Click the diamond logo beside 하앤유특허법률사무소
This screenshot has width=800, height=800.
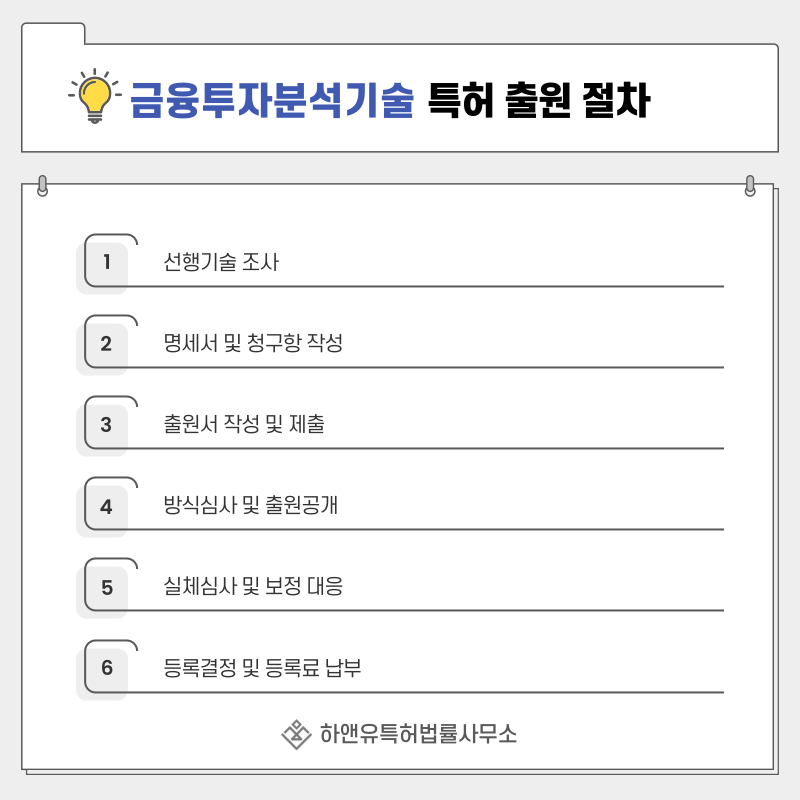(x=296, y=734)
